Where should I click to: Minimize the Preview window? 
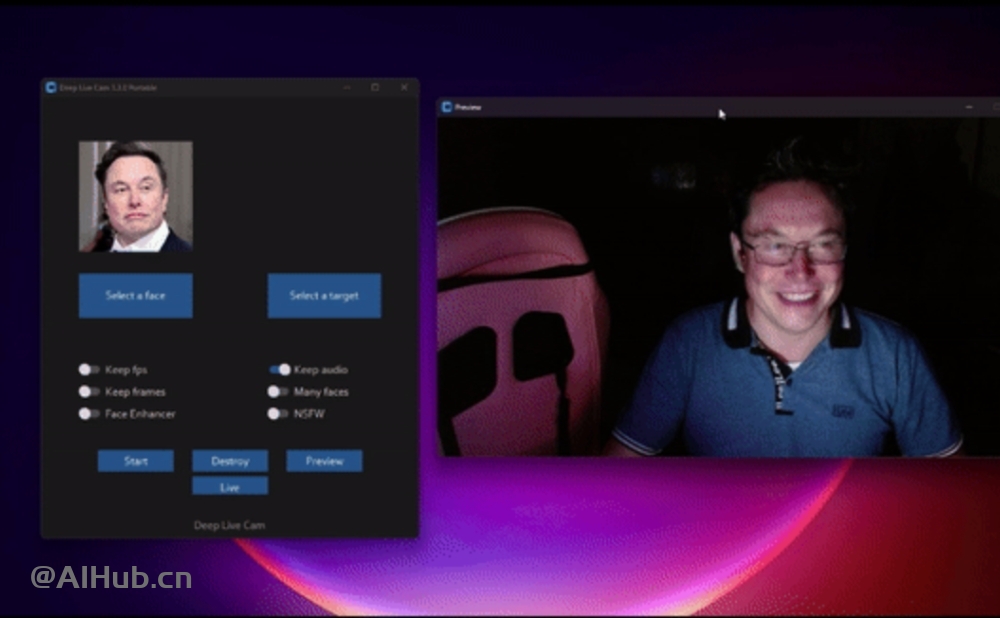click(x=969, y=107)
